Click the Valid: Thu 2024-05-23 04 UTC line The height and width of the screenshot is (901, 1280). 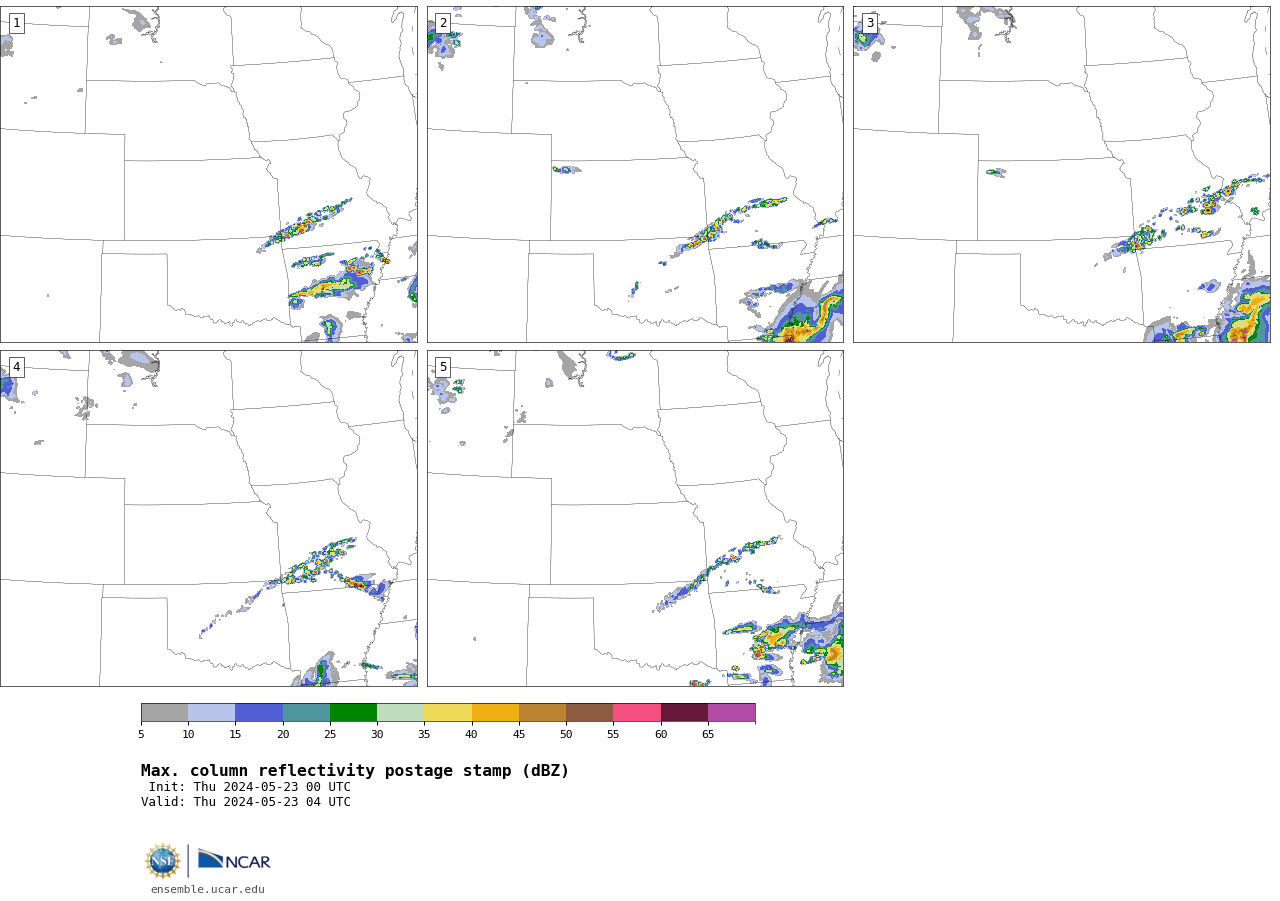(246, 802)
